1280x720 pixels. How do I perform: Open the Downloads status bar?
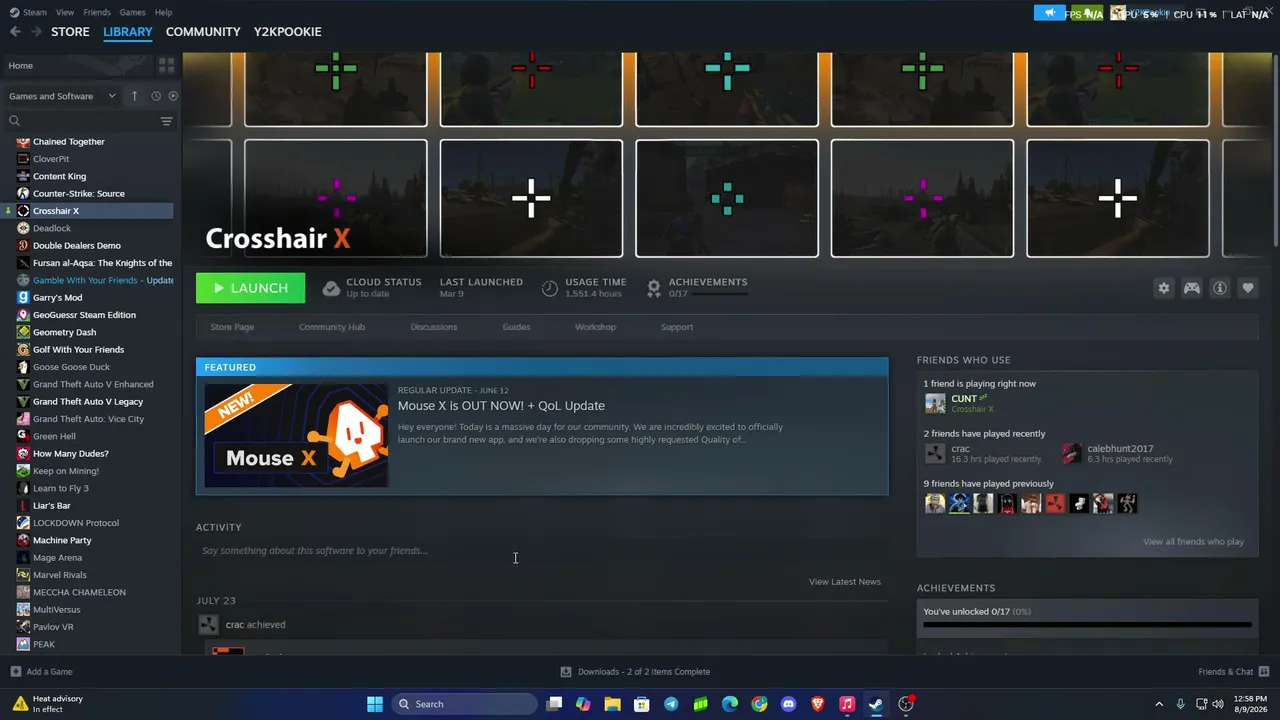(x=635, y=672)
